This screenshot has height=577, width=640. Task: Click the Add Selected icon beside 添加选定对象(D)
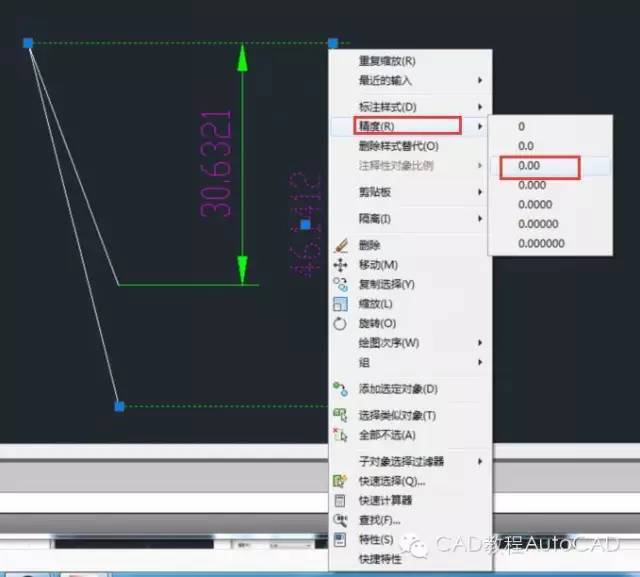point(340,389)
